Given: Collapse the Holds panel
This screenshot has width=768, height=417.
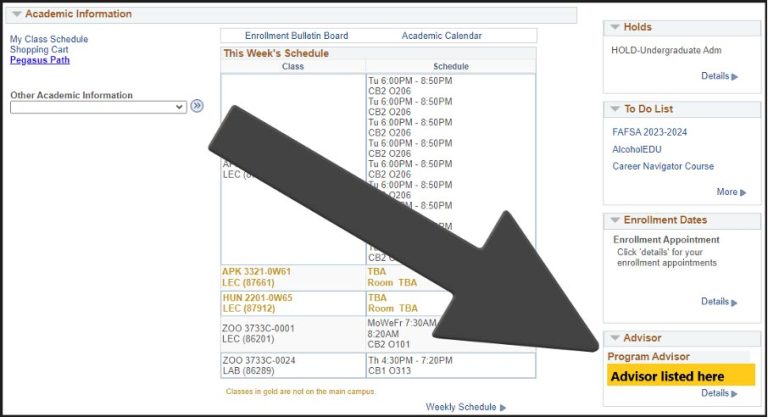Looking at the screenshot, I should click(x=615, y=27).
